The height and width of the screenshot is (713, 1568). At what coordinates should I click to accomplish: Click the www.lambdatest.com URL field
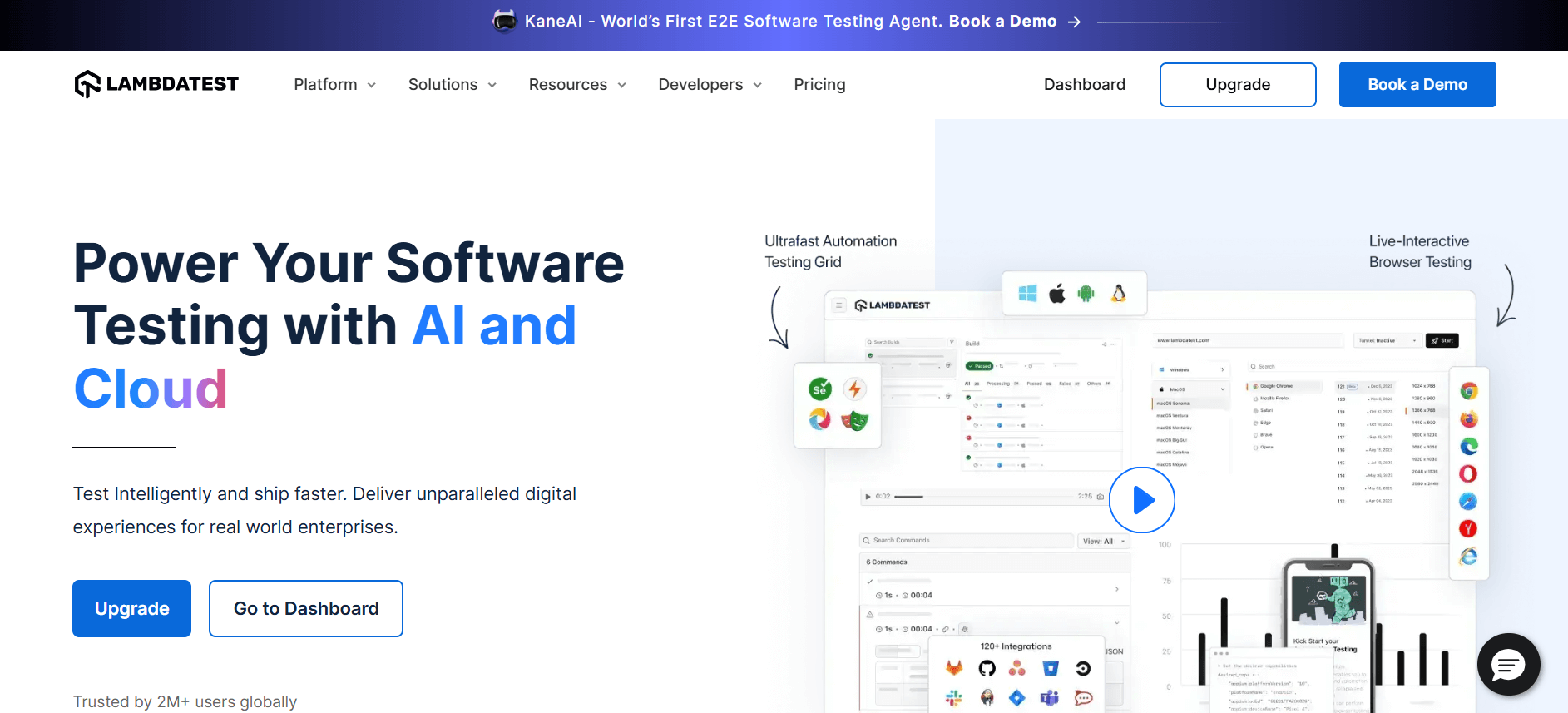(x=1248, y=340)
